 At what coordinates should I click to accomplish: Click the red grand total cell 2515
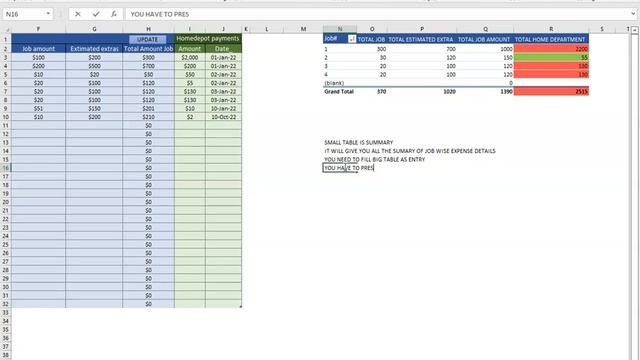pyautogui.click(x=551, y=91)
